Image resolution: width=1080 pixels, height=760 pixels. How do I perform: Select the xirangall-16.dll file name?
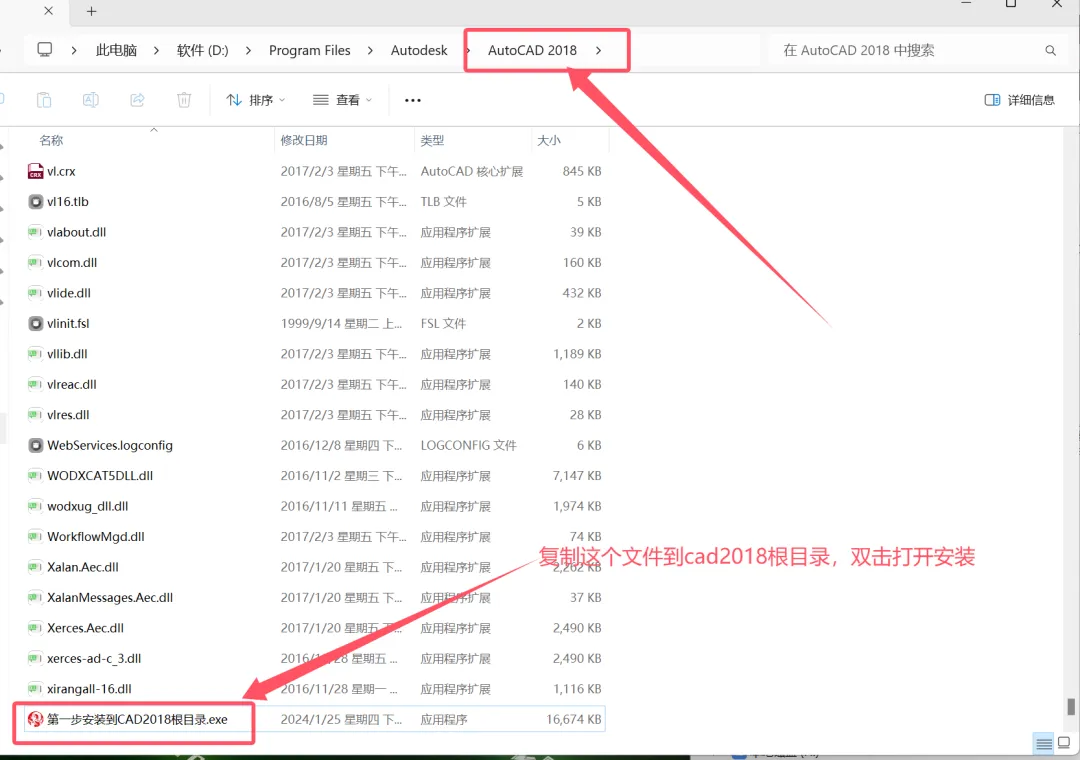(90, 689)
